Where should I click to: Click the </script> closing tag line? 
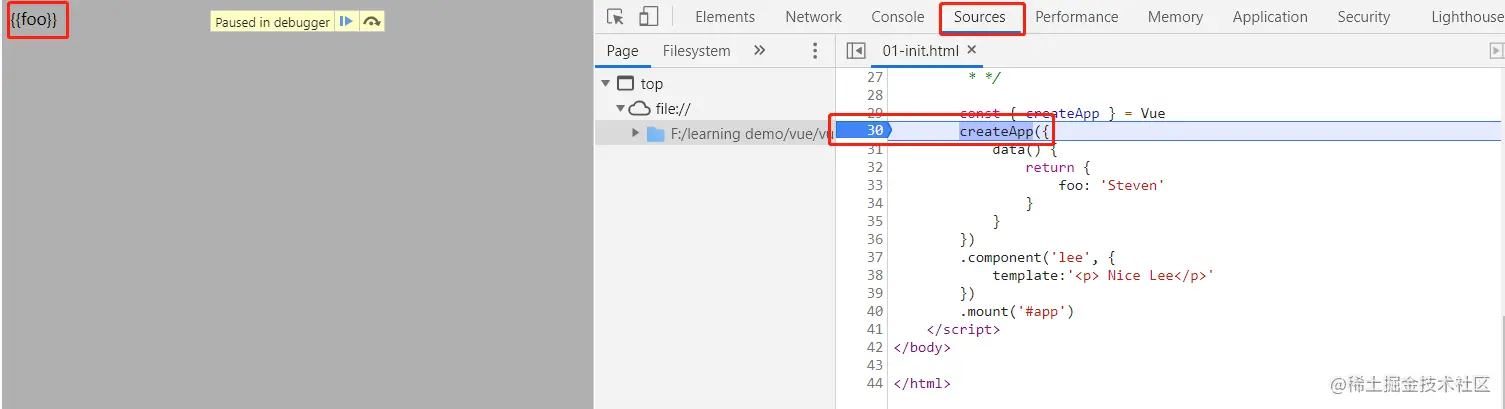pos(963,329)
